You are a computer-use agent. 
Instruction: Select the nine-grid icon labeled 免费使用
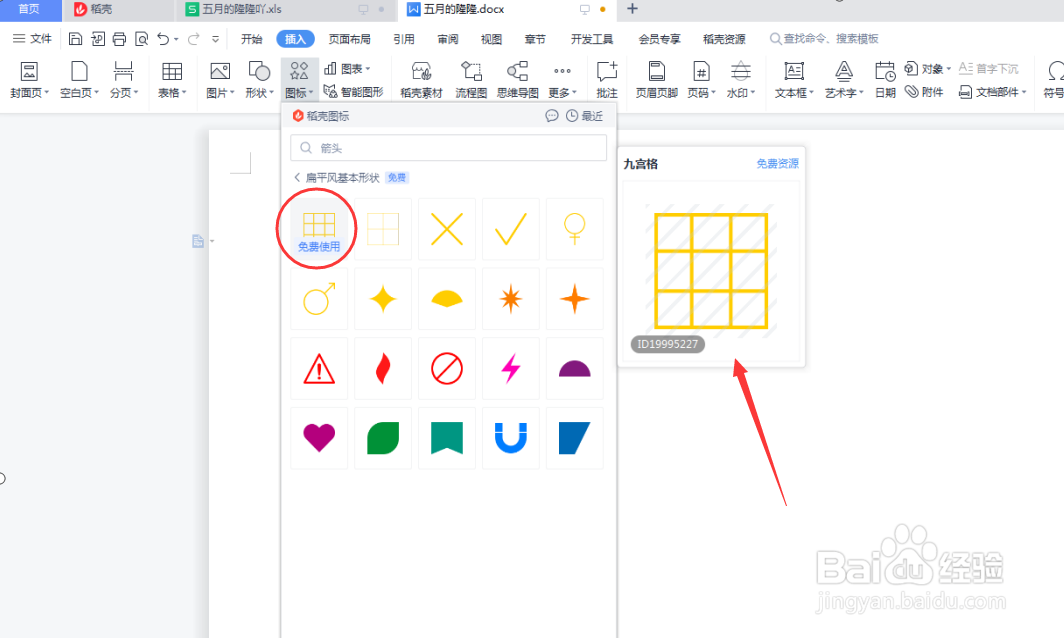point(319,229)
